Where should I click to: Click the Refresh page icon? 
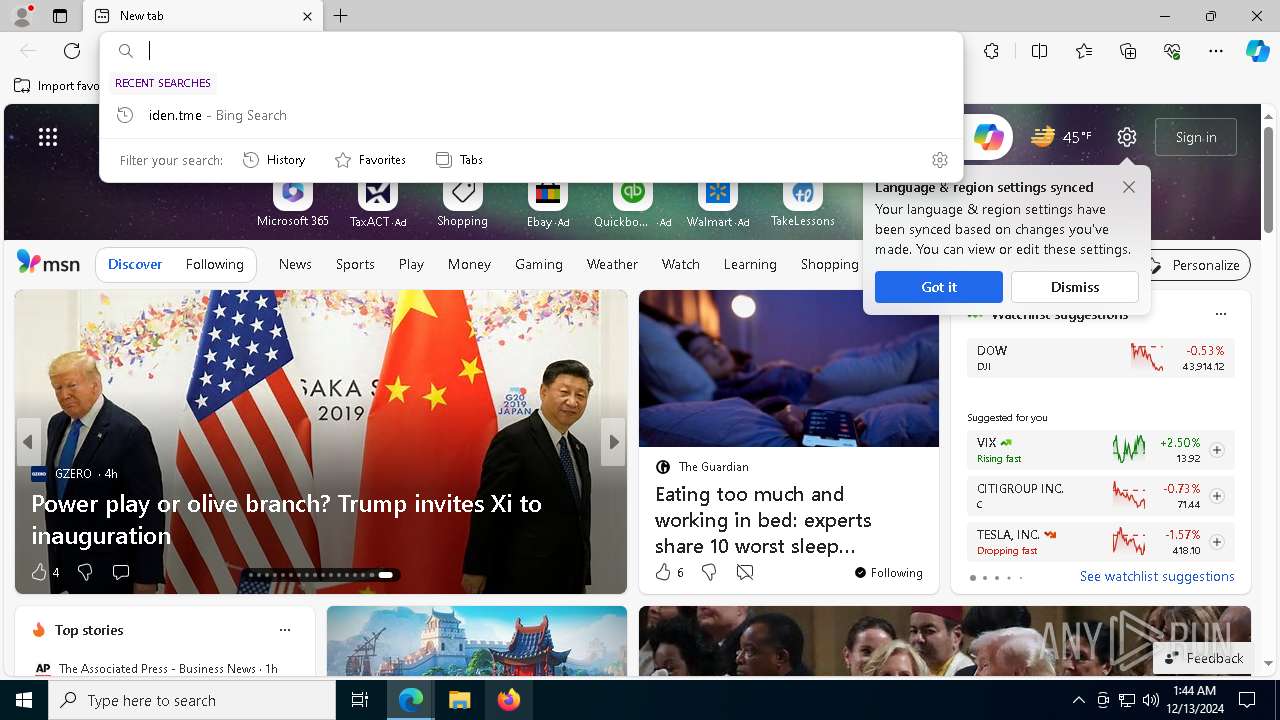coord(72,51)
